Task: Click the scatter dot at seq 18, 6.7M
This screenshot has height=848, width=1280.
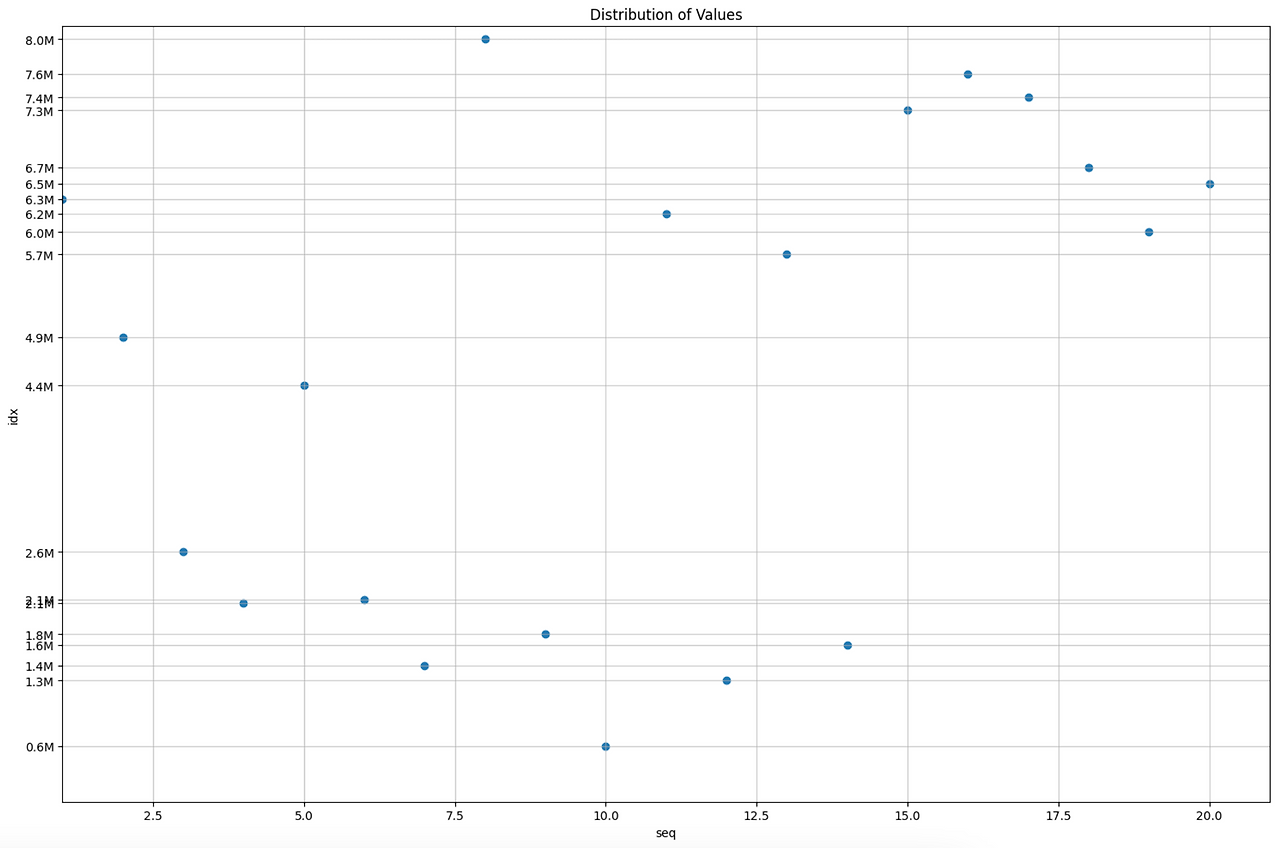Action: coord(1089,168)
